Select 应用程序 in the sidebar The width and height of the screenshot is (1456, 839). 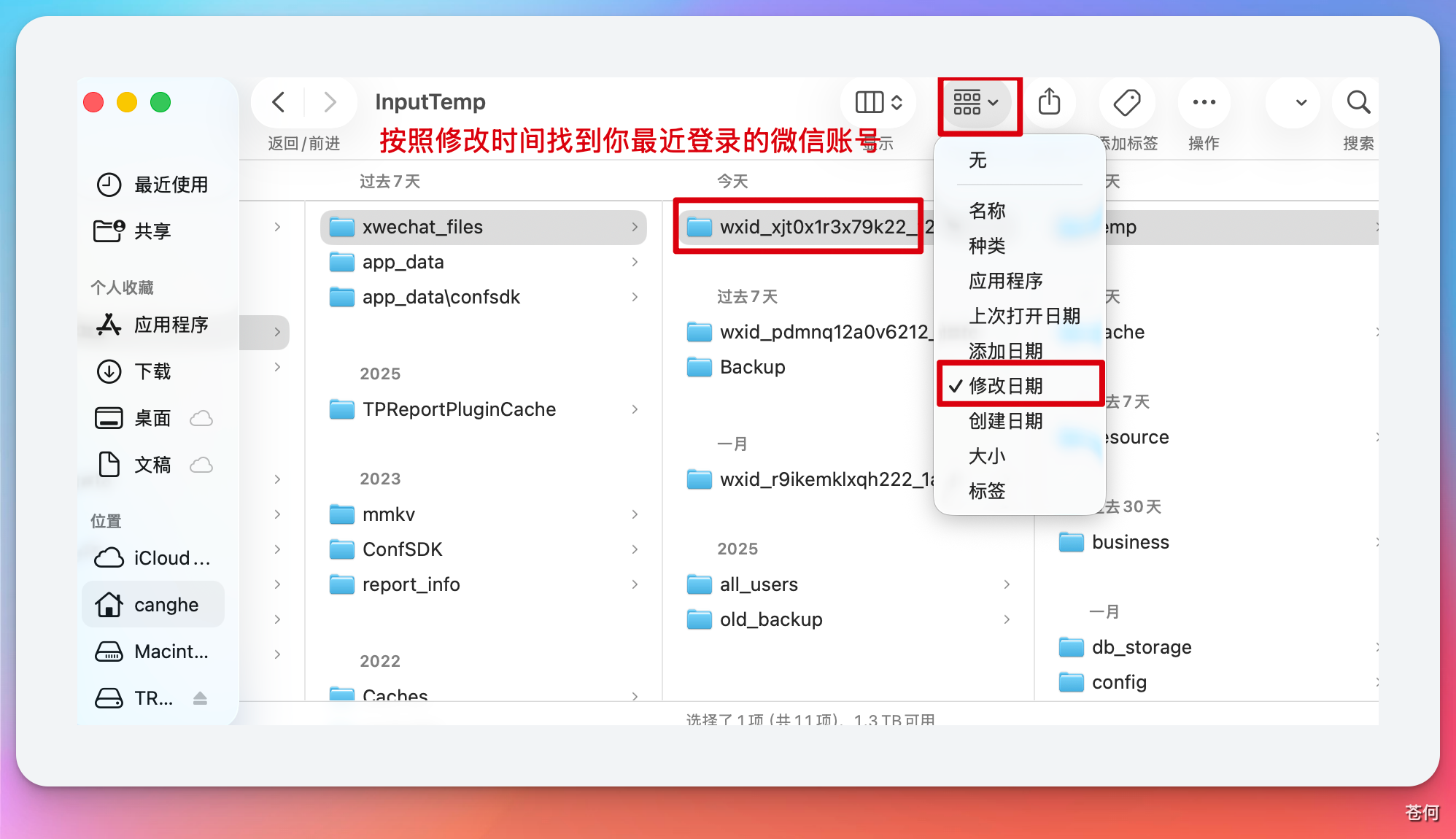coord(152,325)
